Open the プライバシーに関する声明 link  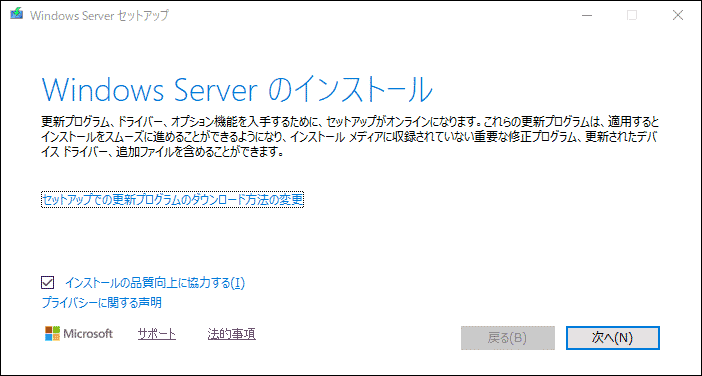[x=102, y=303]
